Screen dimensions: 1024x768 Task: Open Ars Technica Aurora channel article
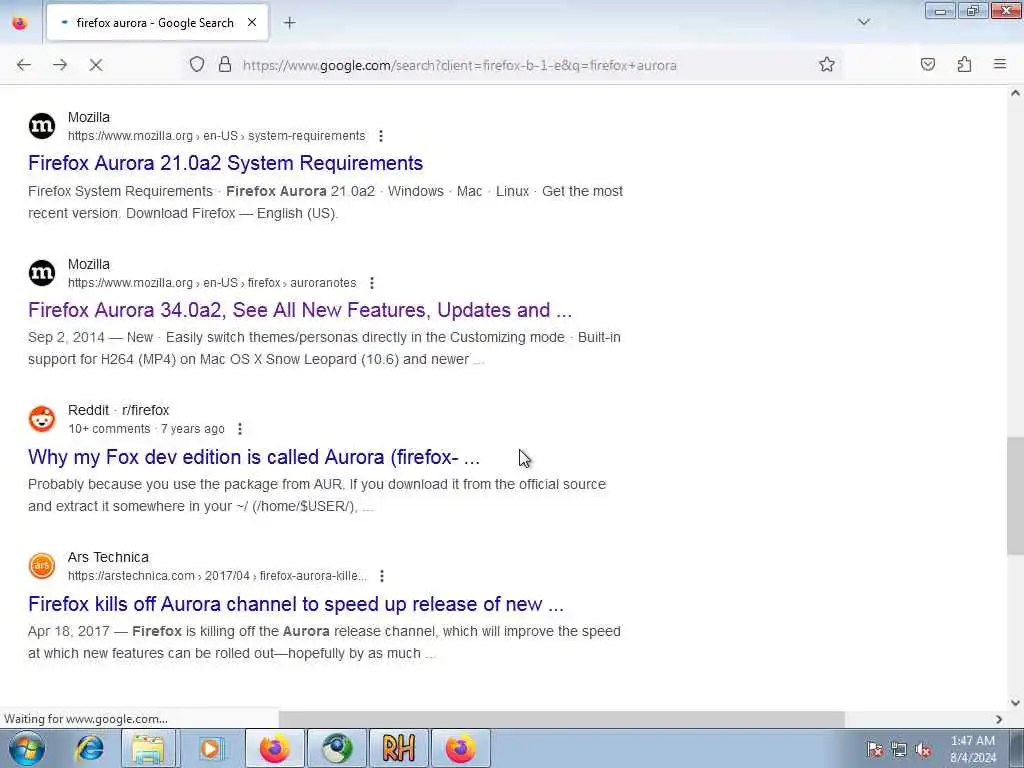(x=296, y=604)
